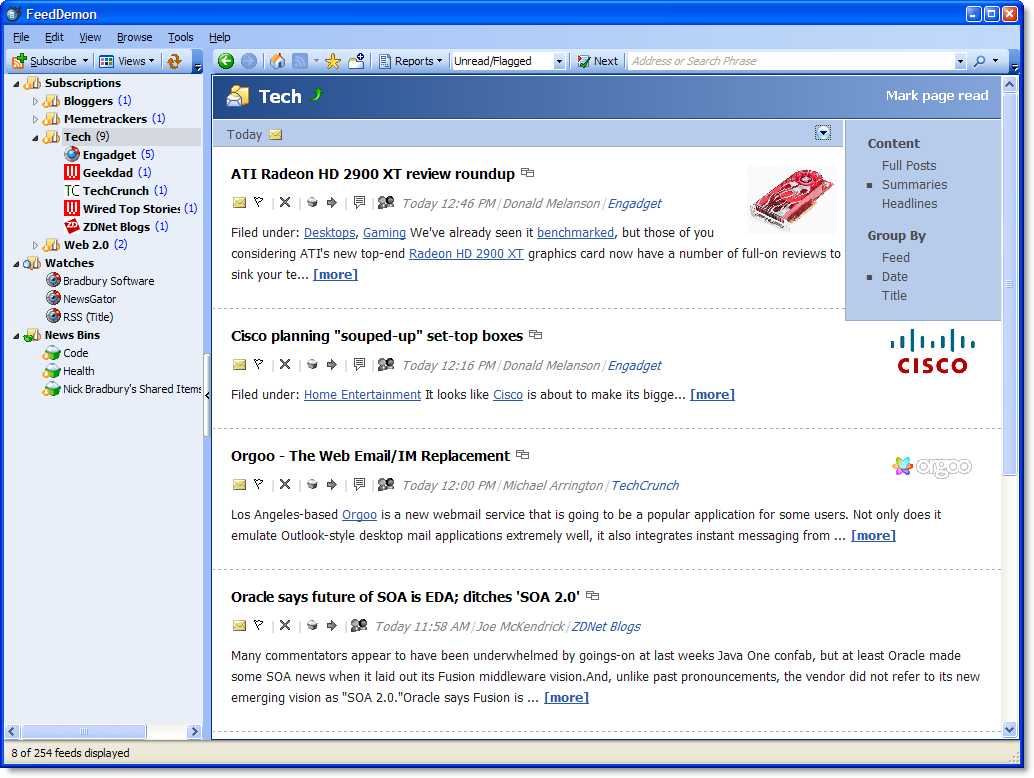Group items by Title
The image size is (1034, 778).
[x=894, y=296]
